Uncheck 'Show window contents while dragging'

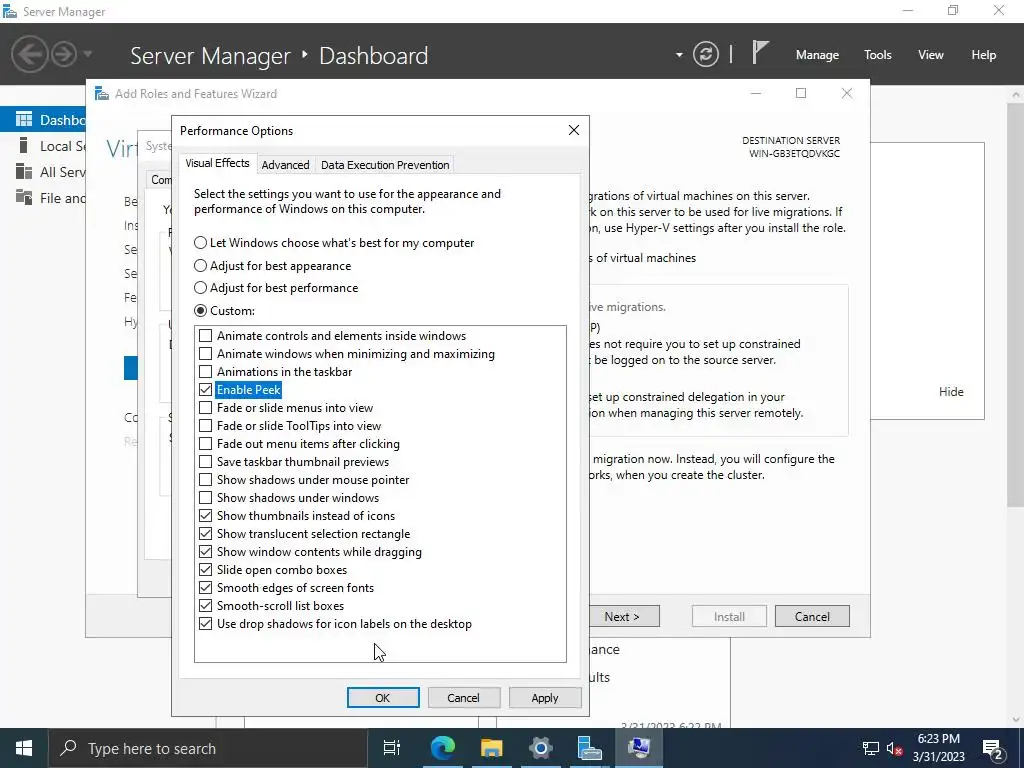(206, 552)
